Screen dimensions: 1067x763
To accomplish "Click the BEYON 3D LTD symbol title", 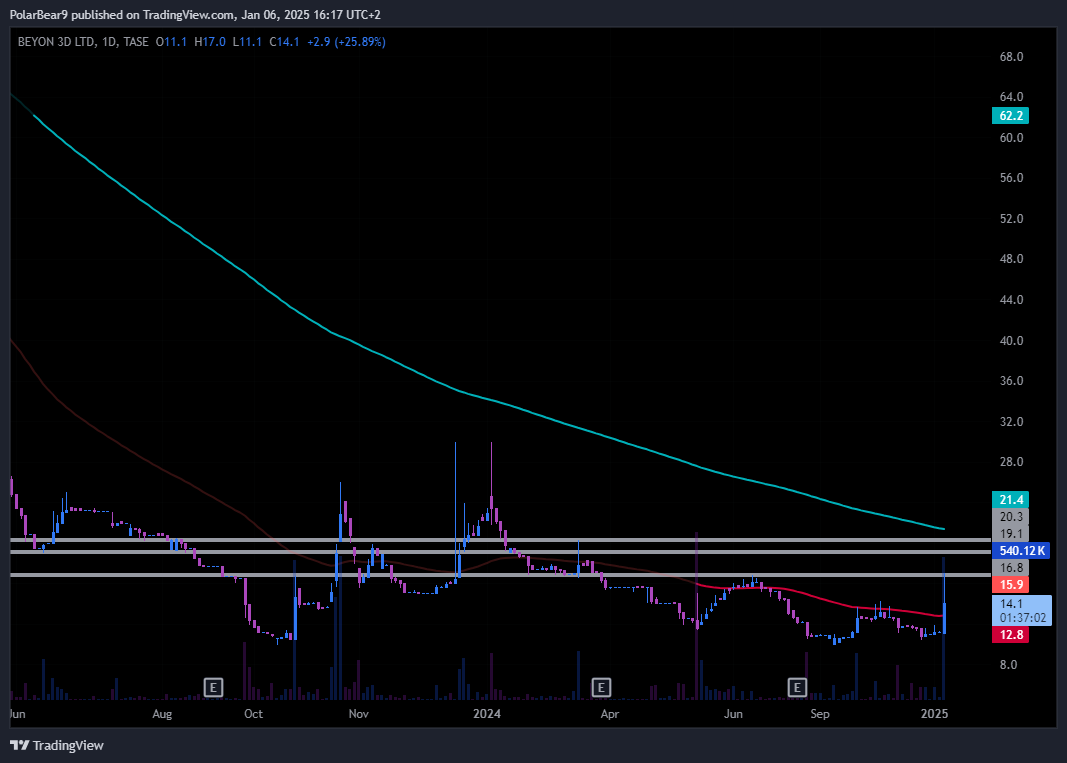I will pos(57,42).
